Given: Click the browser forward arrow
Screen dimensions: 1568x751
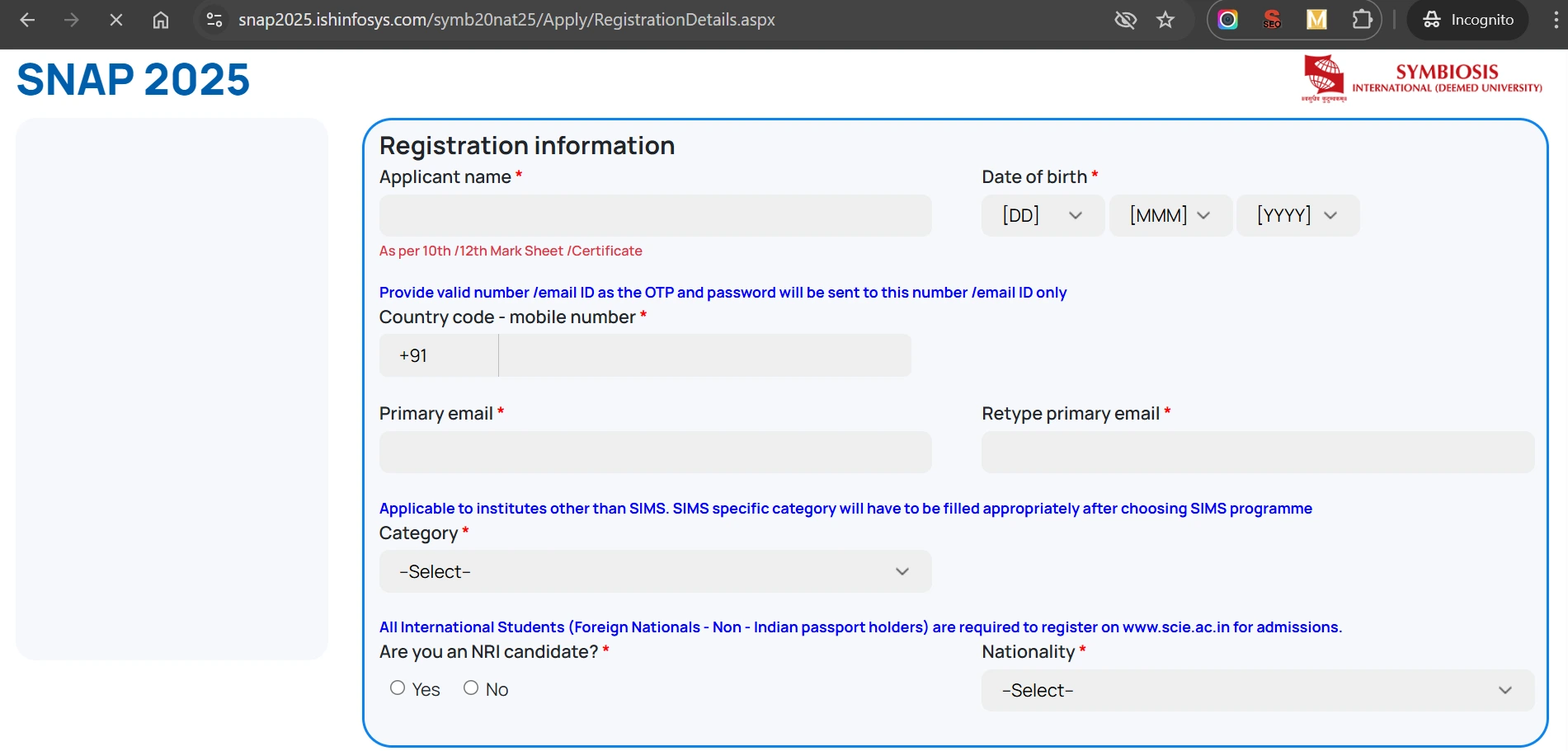Looking at the screenshot, I should pos(72,20).
